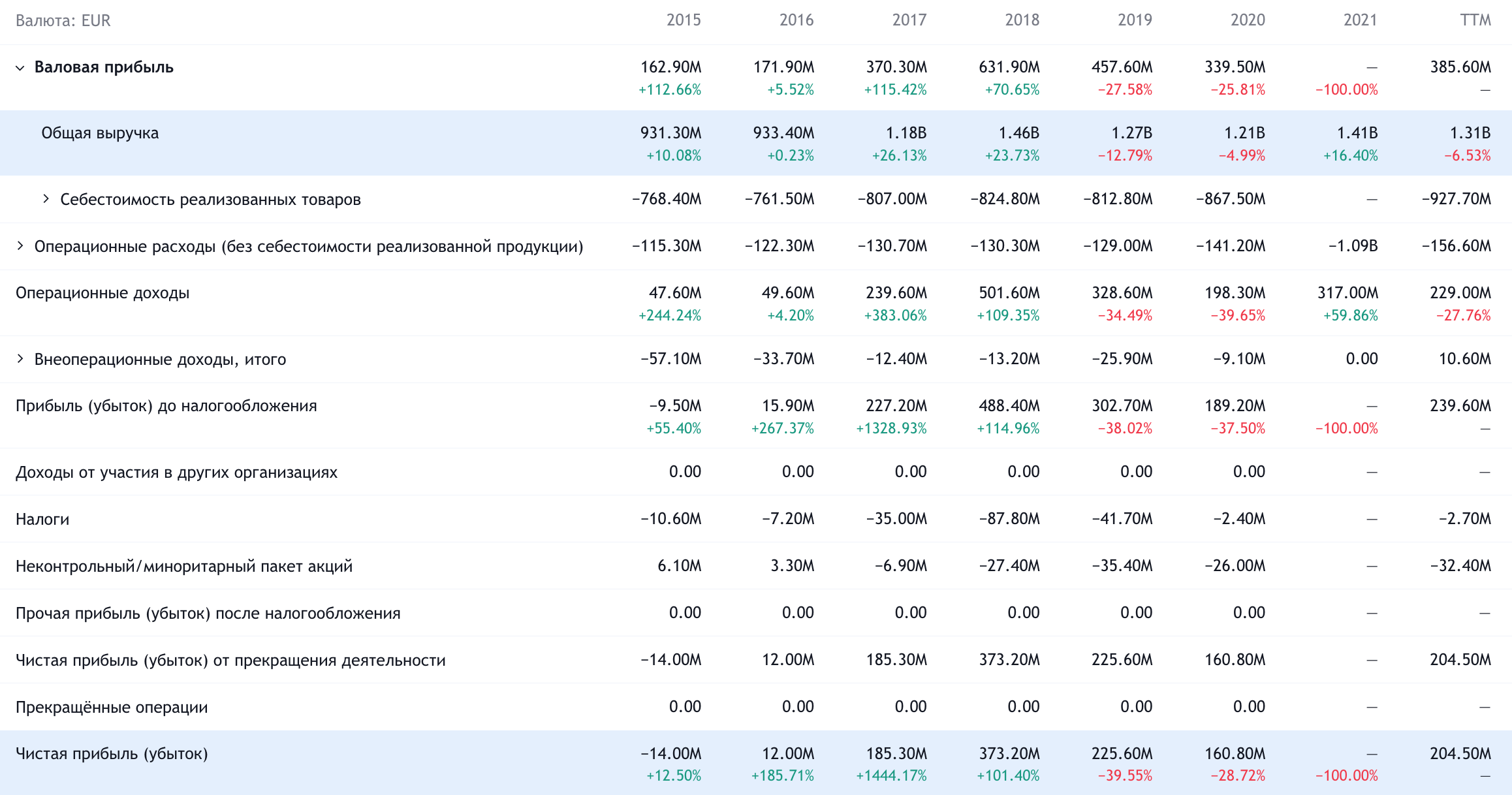Click revenue change +16.40% in 2021

pyautogui.click(x=1351, y=156)
